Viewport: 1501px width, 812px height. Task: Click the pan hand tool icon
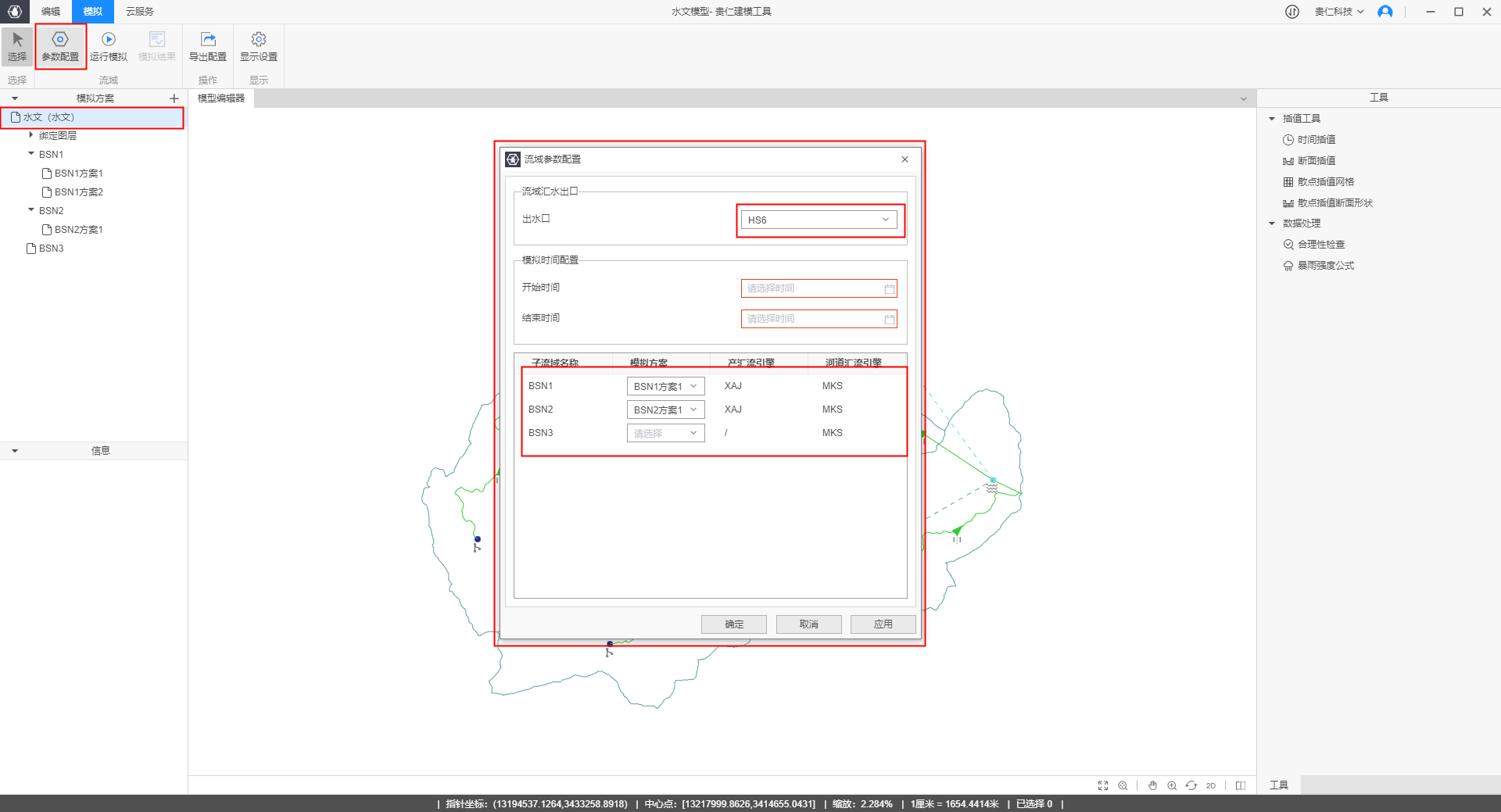pyautogui.click(x=1152, y=785)
